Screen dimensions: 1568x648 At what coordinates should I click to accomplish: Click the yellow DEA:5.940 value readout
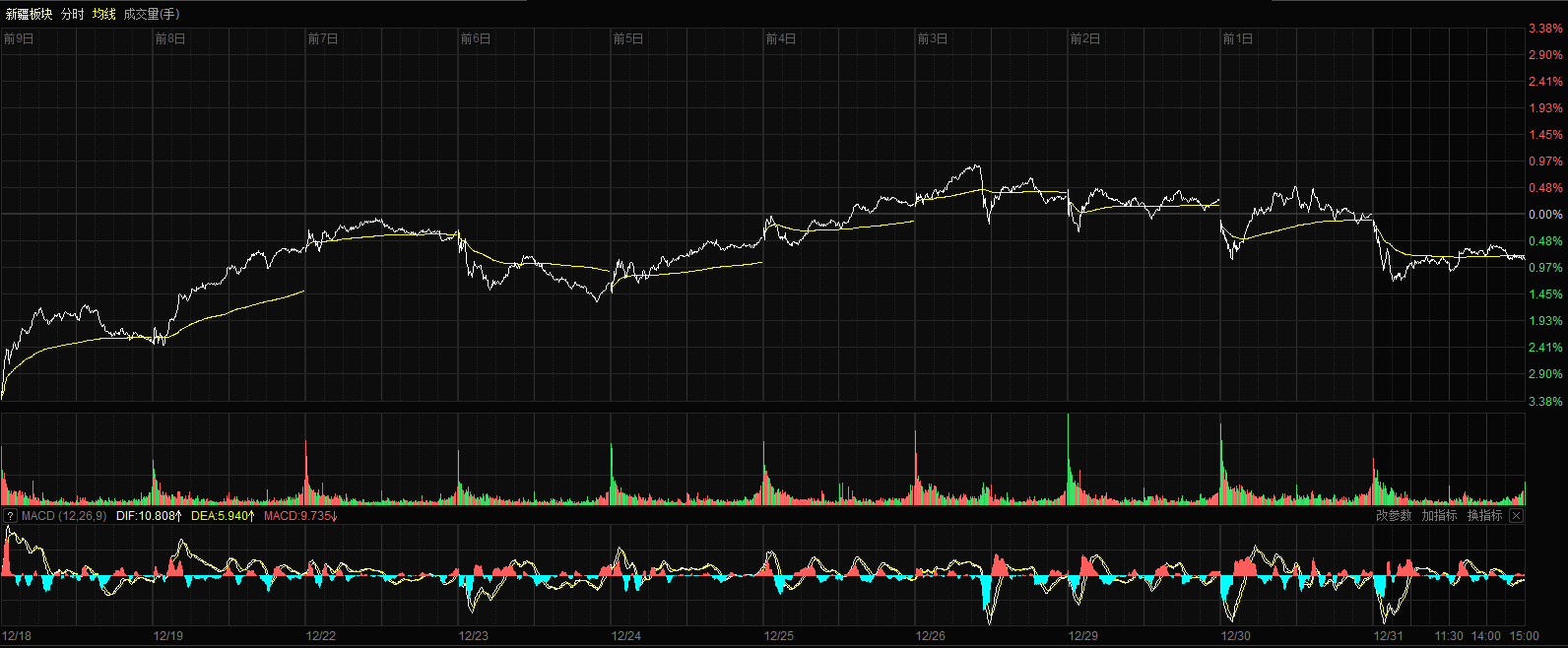(x=224, y=516)
